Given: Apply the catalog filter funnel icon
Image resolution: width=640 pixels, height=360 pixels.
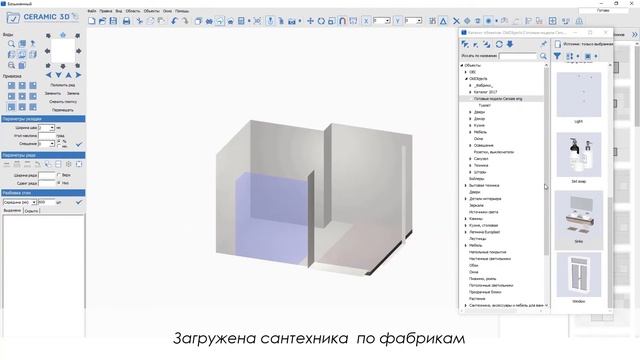Looking at the screenshot, I should 557,56.
